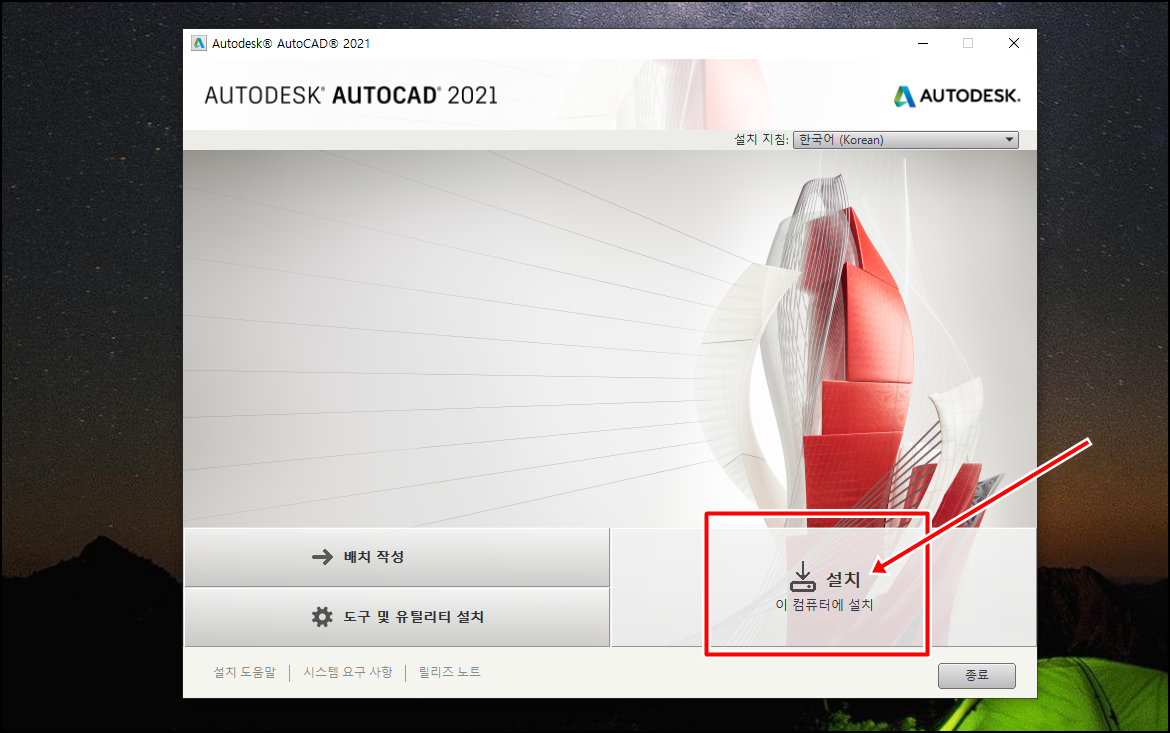Click the 종료 exit button
This screenshot has width=1170, height=733.
point(976,676)
